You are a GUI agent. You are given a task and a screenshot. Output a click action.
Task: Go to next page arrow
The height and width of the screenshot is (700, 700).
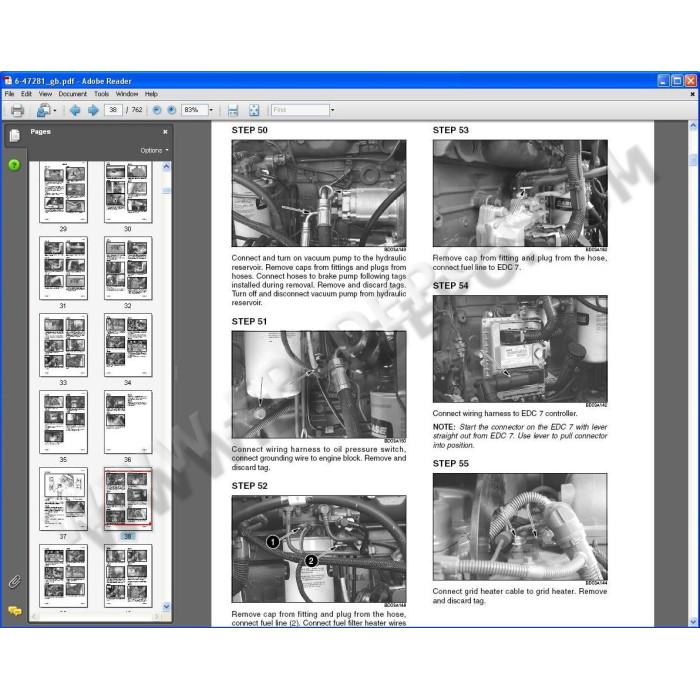click(x=93, y=110)
